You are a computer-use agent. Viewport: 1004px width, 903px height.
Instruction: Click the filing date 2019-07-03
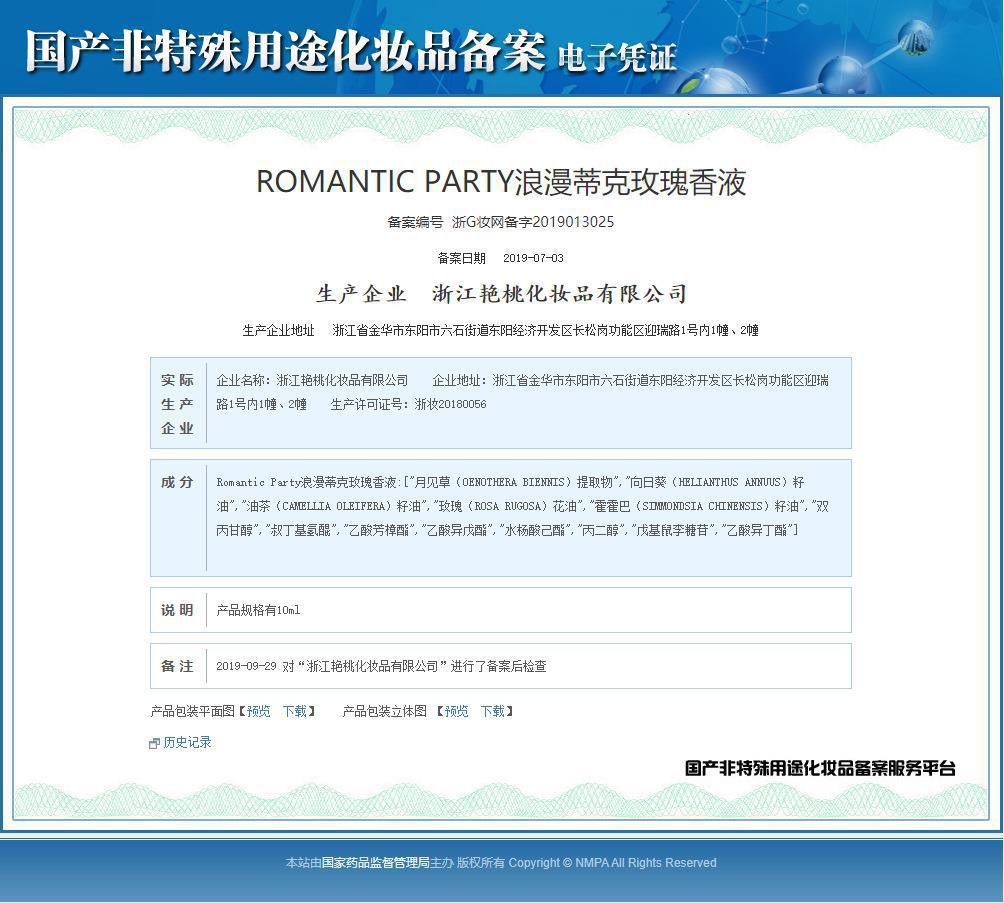click(x=533, y=258)
